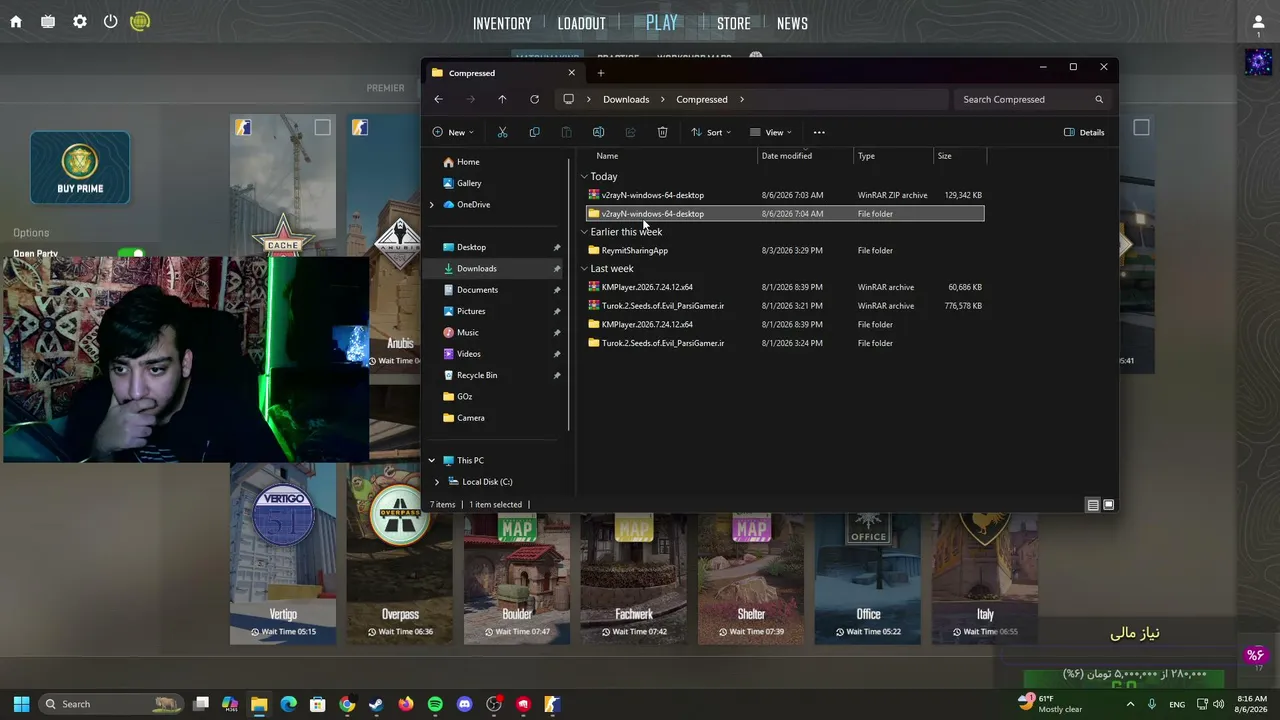Open the STORE menu in CS2
Screen dimensions: 1280x720
tap(733, 24)
